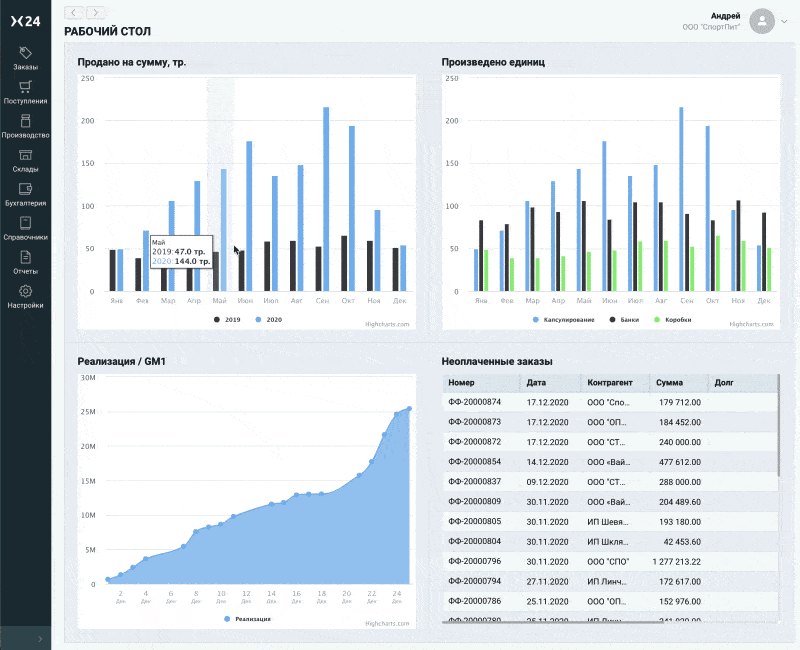Open the Настройки gear icon
Image resolution: width=800 pixels, height=650 pixels.
25,291
